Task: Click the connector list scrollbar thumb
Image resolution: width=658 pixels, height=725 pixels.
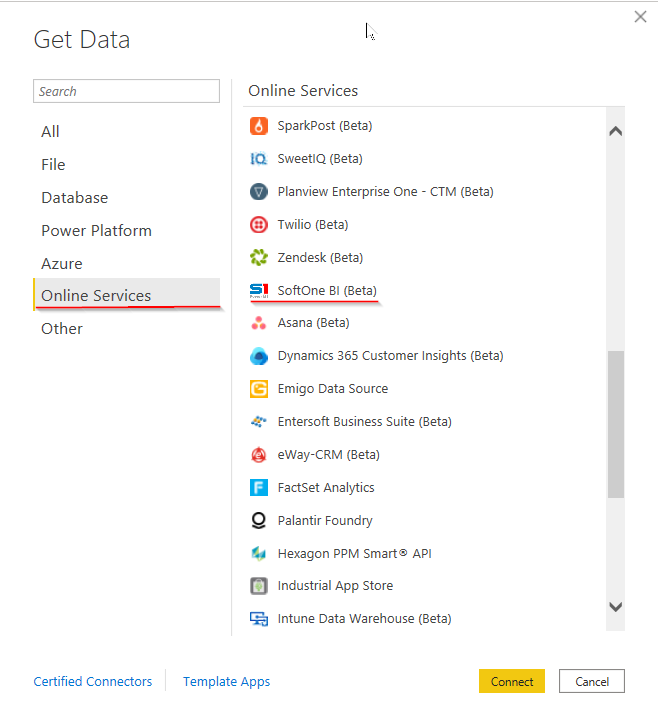Action: 615,423
